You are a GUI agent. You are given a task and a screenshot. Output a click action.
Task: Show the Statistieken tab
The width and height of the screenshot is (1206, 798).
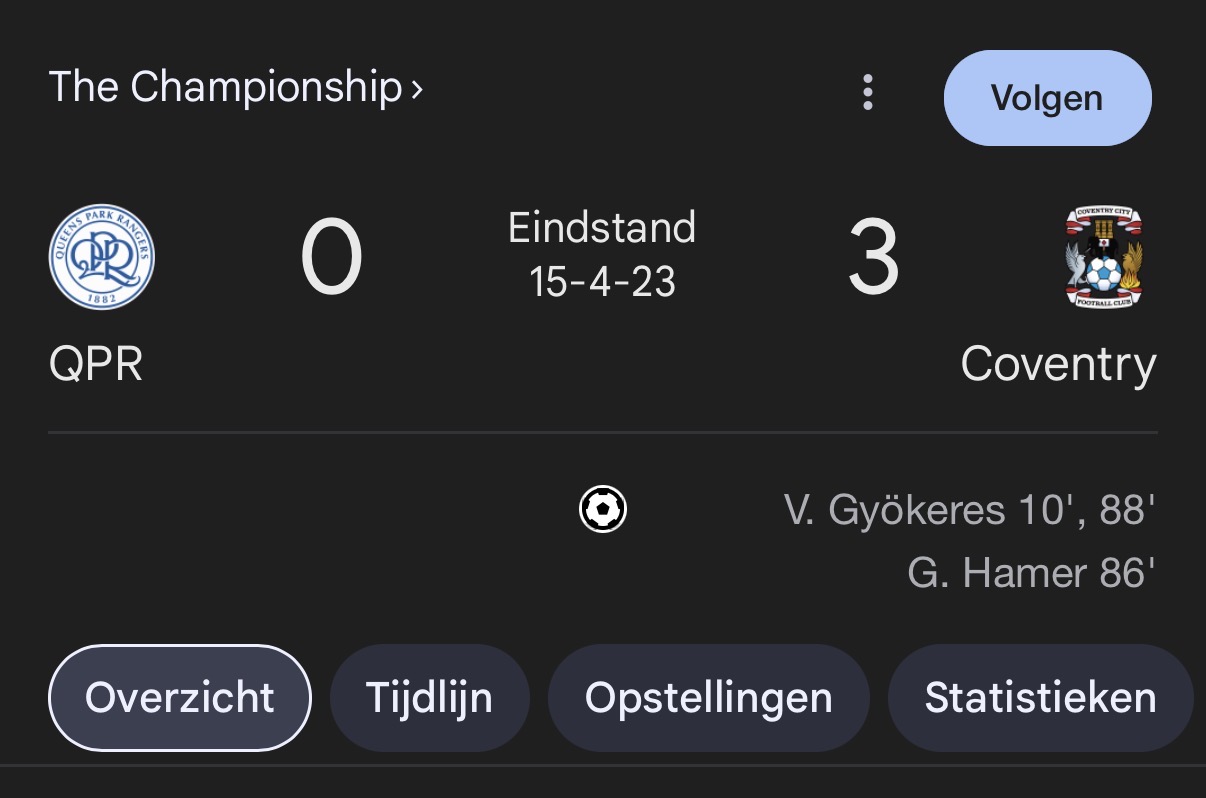(1041, 697)
